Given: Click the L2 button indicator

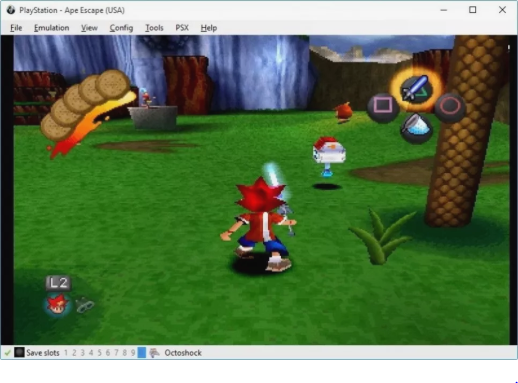Looking at the screenshot, I should 58,283.
